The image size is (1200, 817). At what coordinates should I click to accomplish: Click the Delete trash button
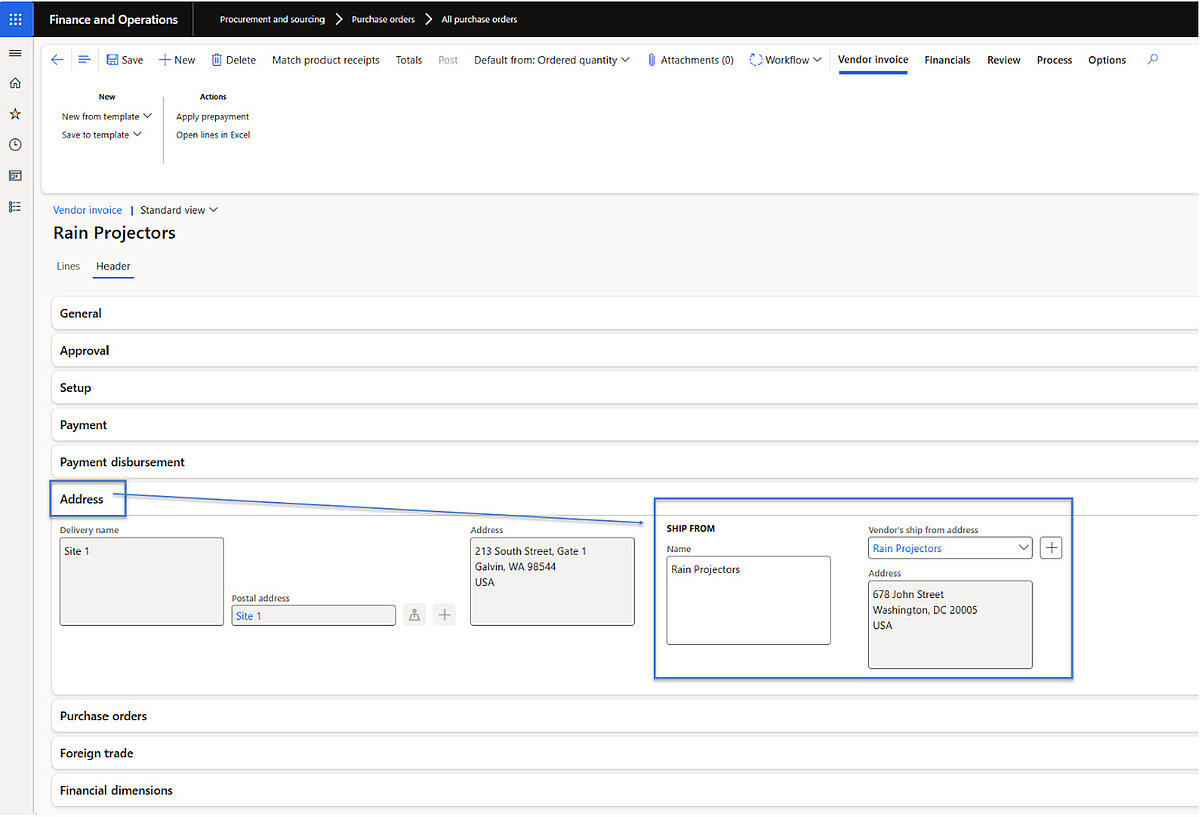click(x=234, y=60)
